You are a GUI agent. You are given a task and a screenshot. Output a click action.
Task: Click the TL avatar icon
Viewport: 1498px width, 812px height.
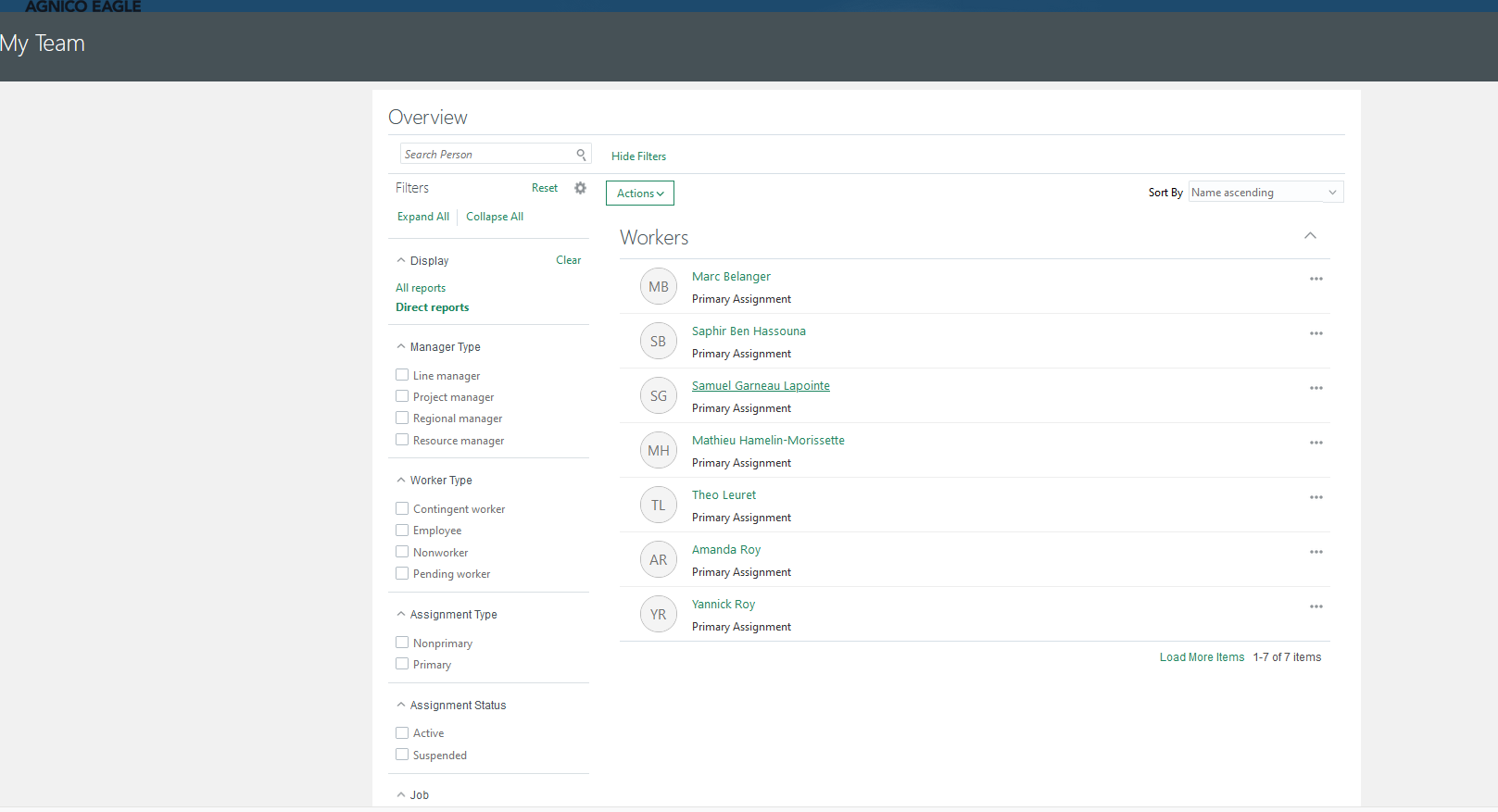[x=659, y=505]
